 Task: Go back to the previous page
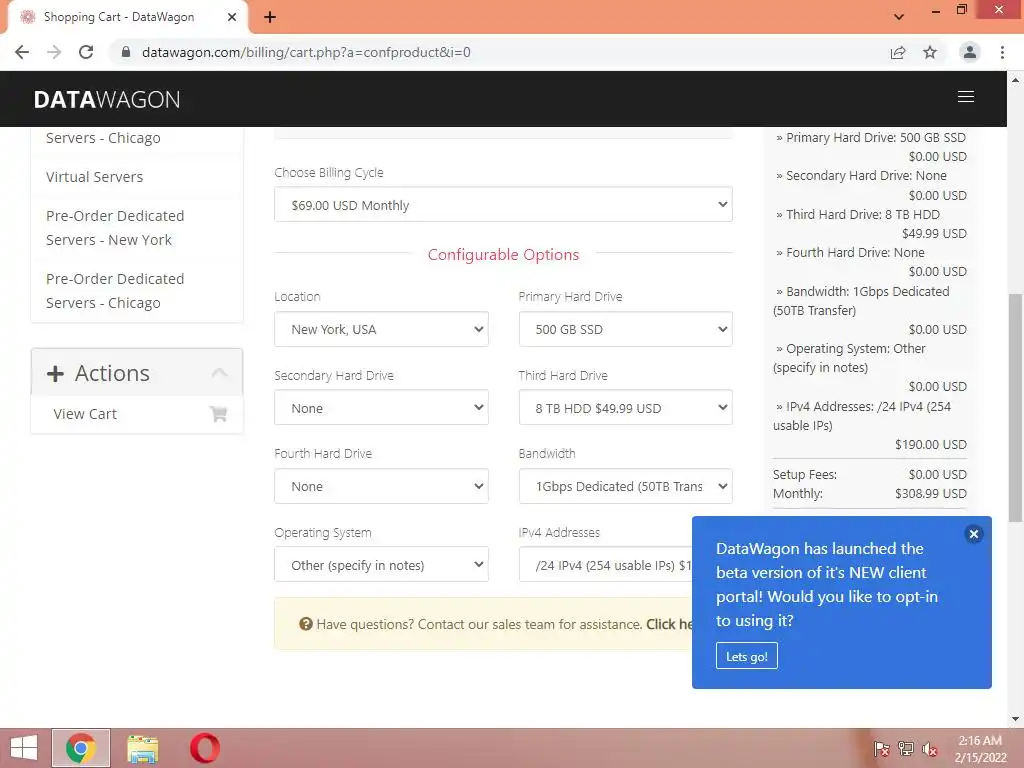[22, 52]
